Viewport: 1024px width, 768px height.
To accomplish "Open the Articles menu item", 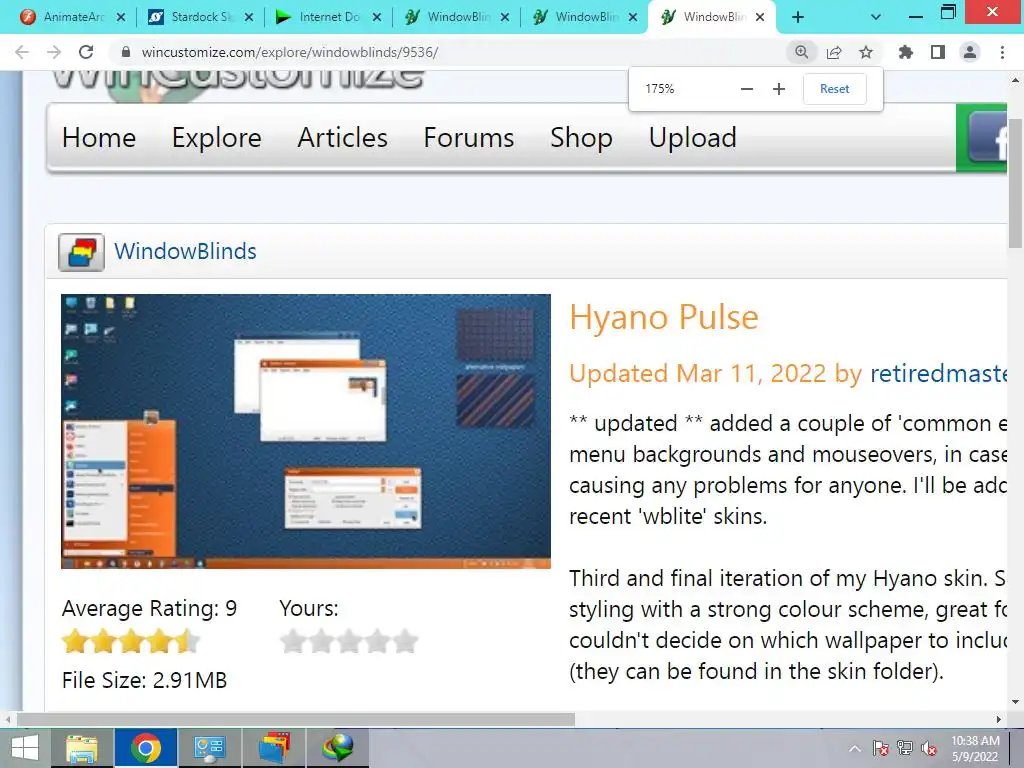I will tap(342, 138).
